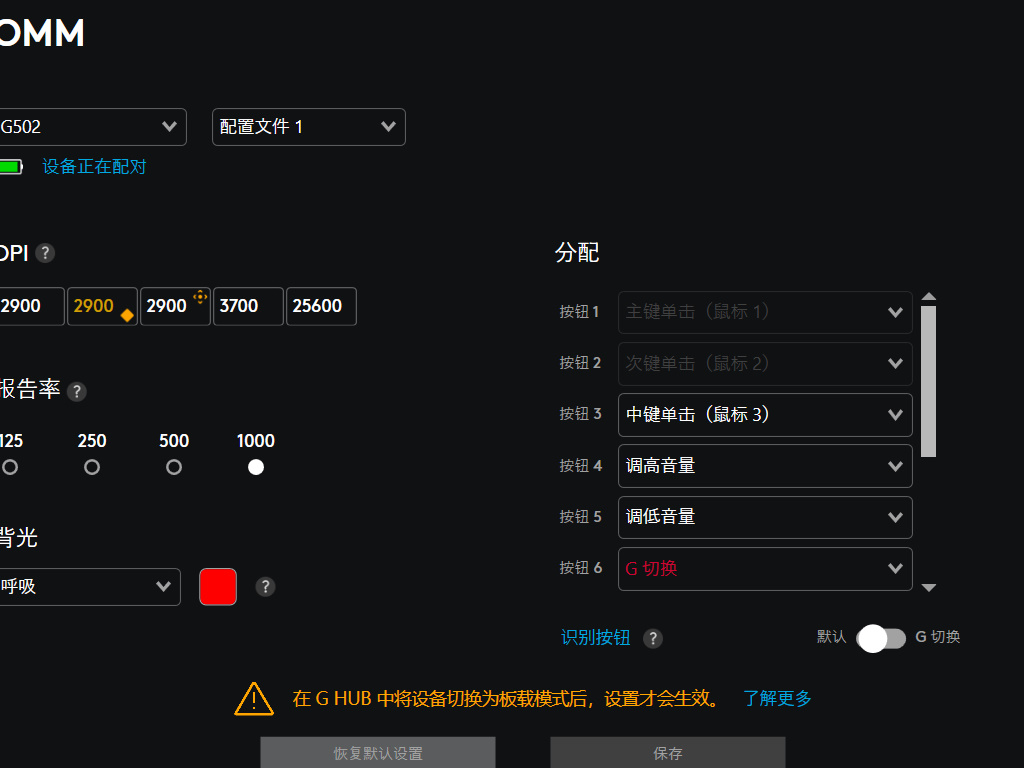The image size is (1024, 768).
Task: Click the 保存 button
Action: pyautogui.click(x=668, y=753)
